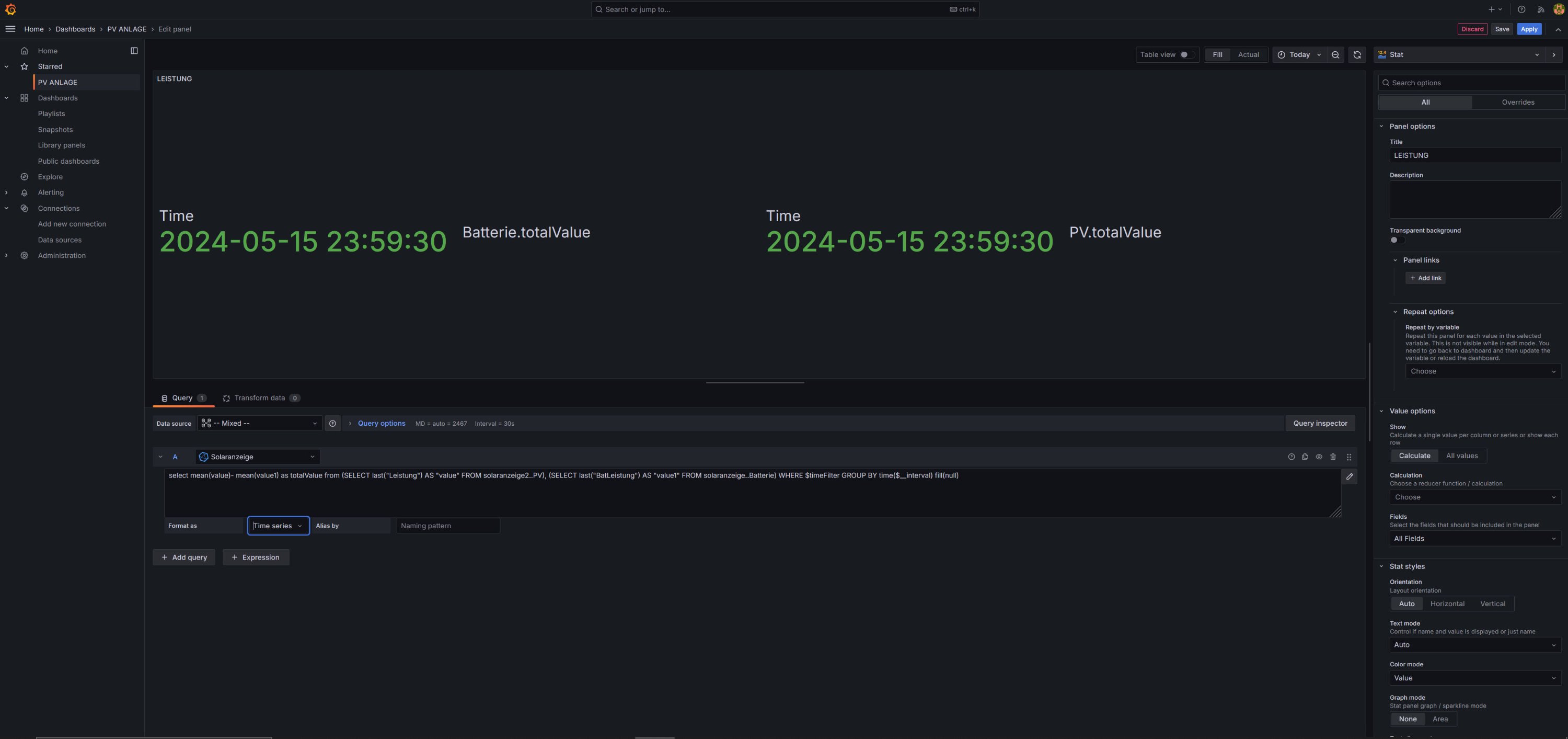This screenshot has width=1568, height=739.
Task: Select All values show option
Action: pos(1461,456)
